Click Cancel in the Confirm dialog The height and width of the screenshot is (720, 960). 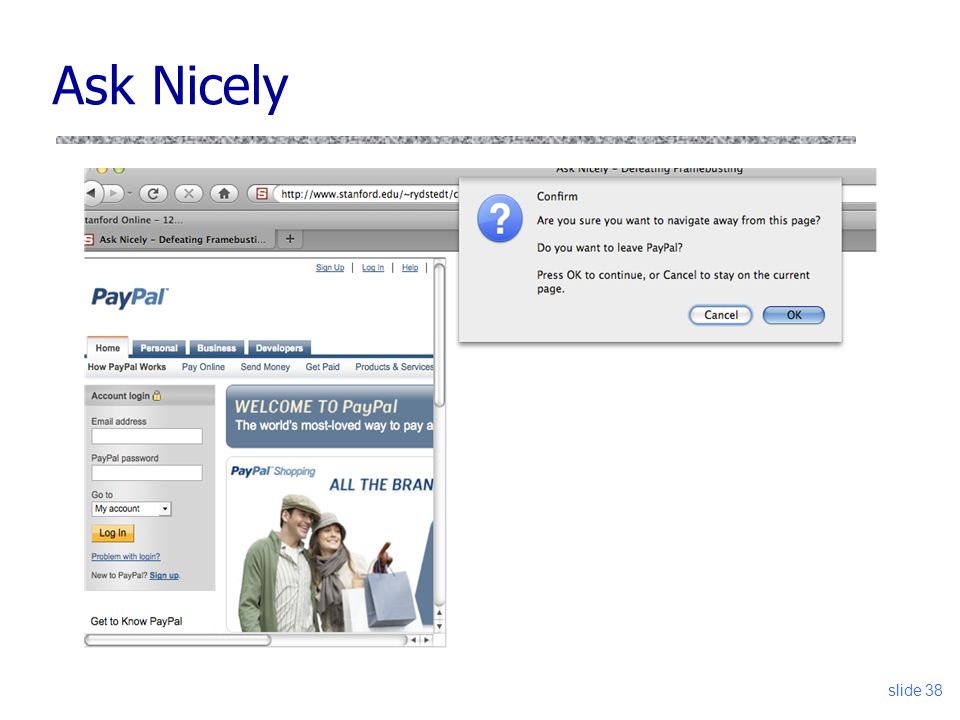click(x=721, y=315)
